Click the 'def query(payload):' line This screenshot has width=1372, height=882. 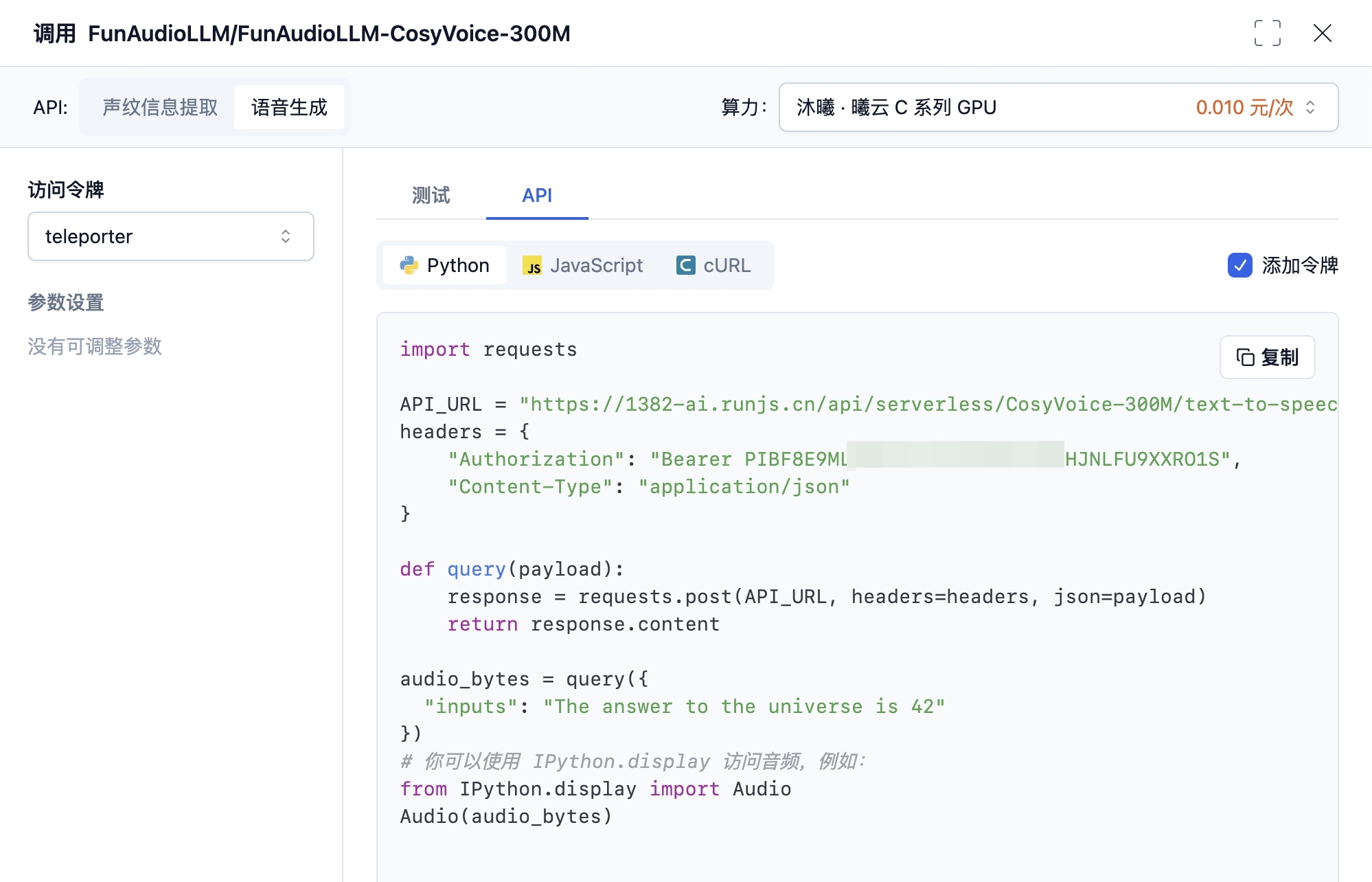point(512,569)
